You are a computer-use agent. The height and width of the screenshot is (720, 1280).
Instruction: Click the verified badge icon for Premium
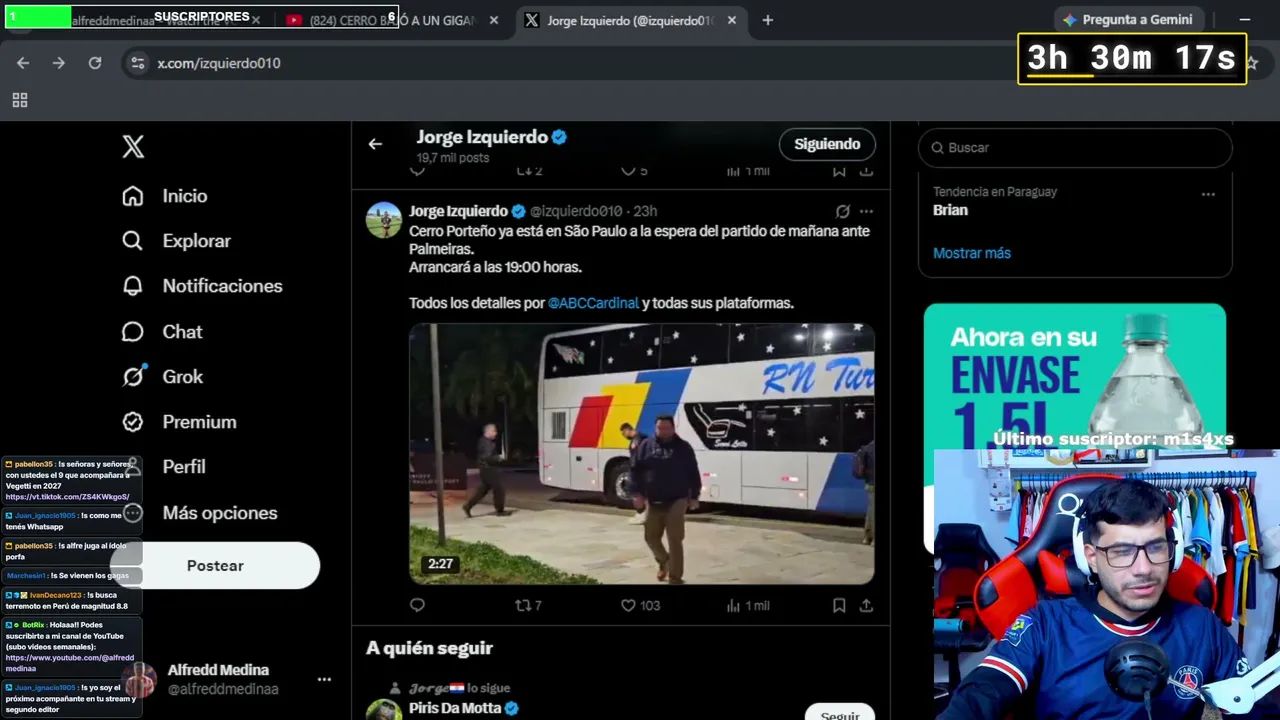(x=133, y=422)
